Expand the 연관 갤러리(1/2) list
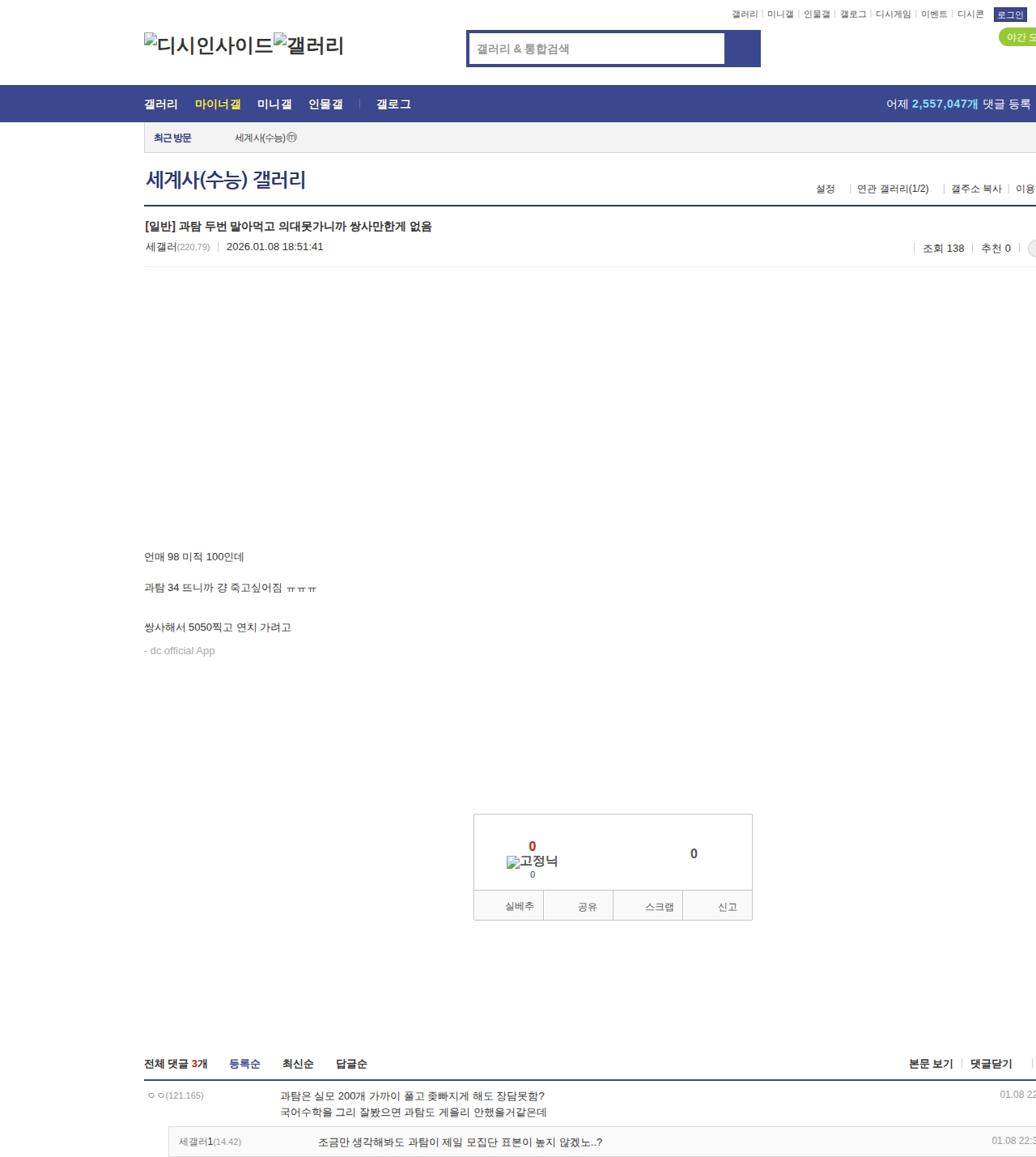 click(892, 189)
